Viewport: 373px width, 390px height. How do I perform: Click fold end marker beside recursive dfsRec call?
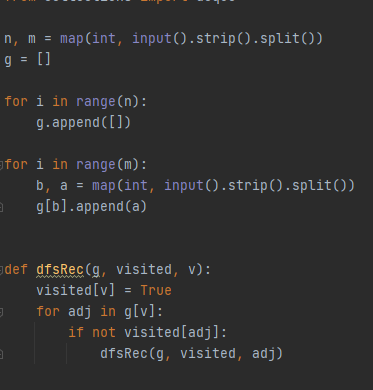1,354
